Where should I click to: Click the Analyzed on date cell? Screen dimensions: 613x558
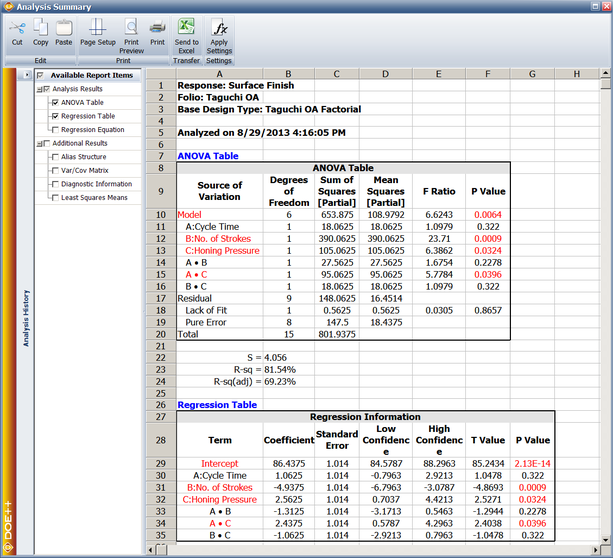pyautogui.click(x=261, y=133)
